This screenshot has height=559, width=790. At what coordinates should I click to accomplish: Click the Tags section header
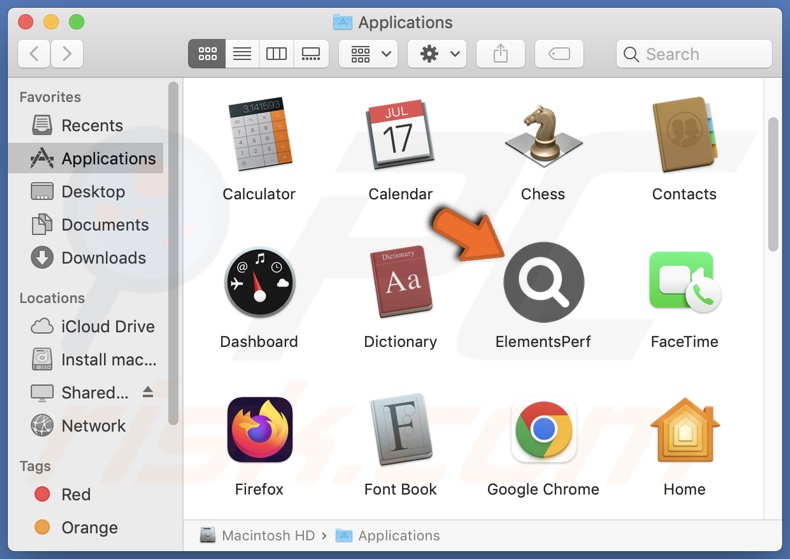coord(35,466)
